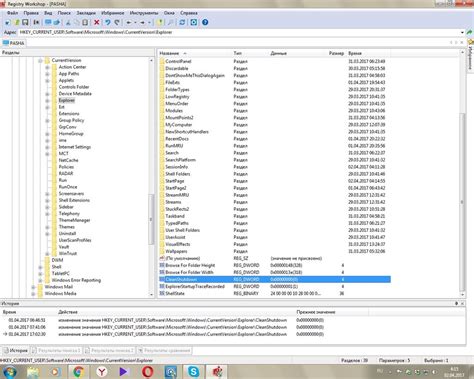Close the История panel

pyautogui.click(x=462, y=304)
